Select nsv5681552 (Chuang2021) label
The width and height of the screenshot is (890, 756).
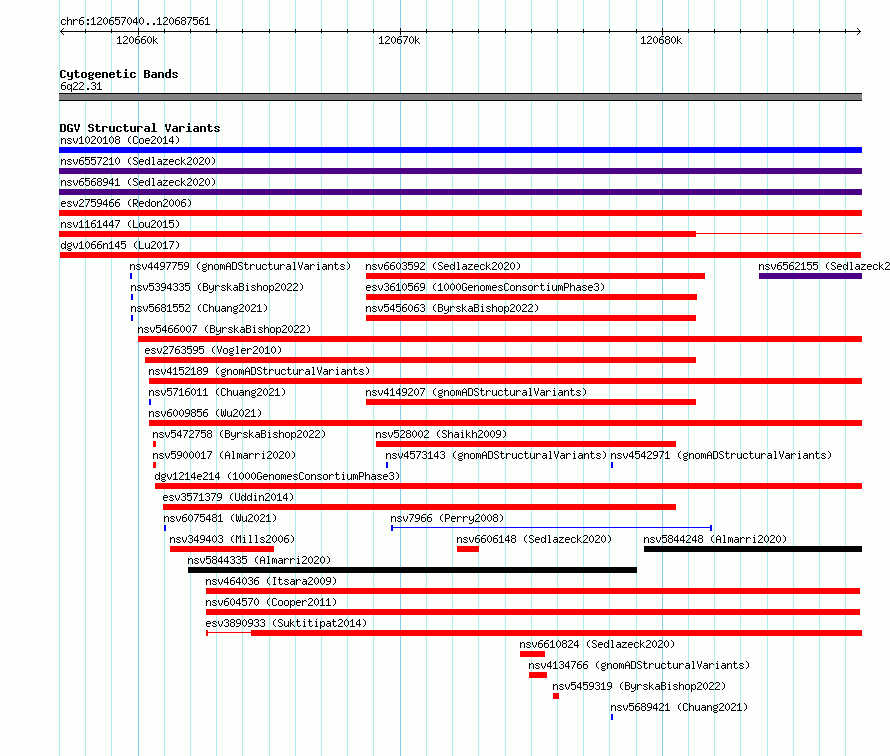[x=199, y=308]
